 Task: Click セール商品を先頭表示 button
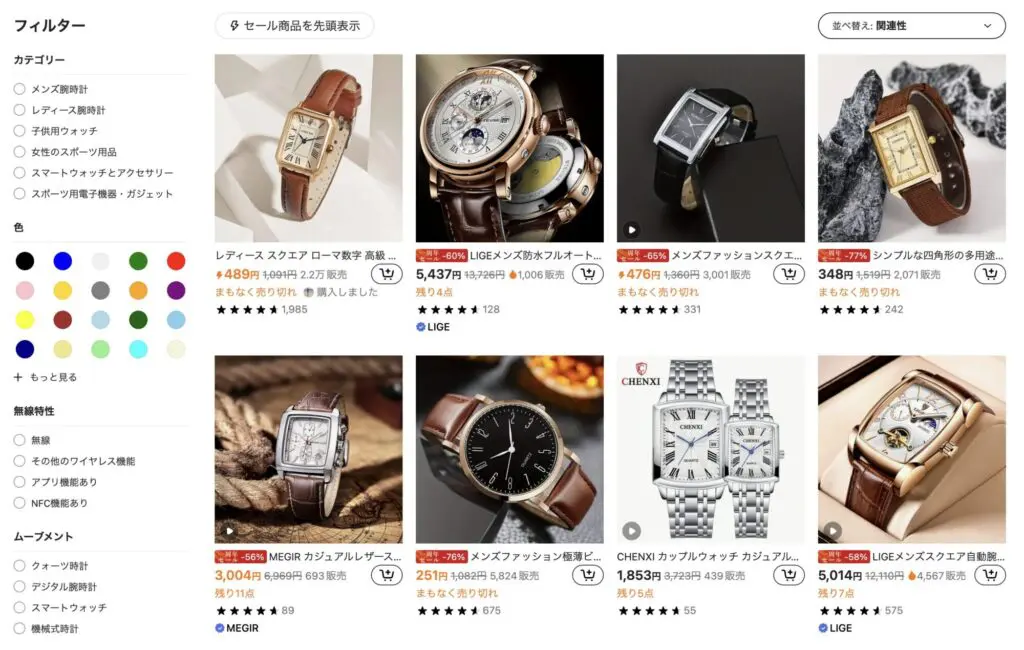point(294,26)
